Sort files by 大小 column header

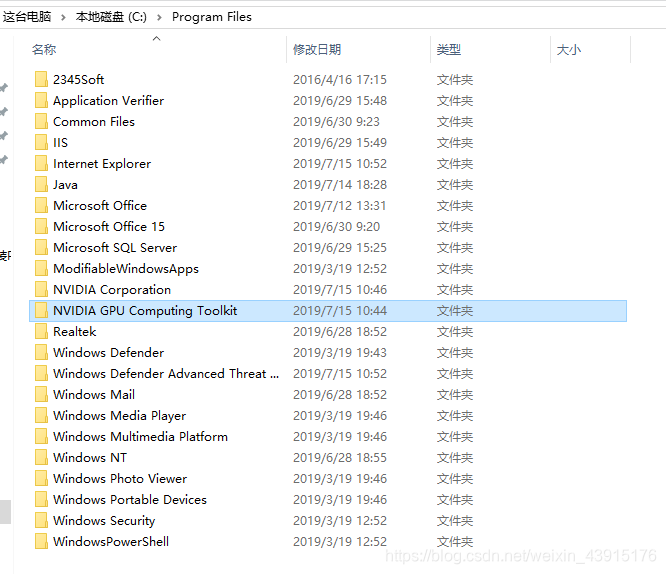click(x=568, y=49)
